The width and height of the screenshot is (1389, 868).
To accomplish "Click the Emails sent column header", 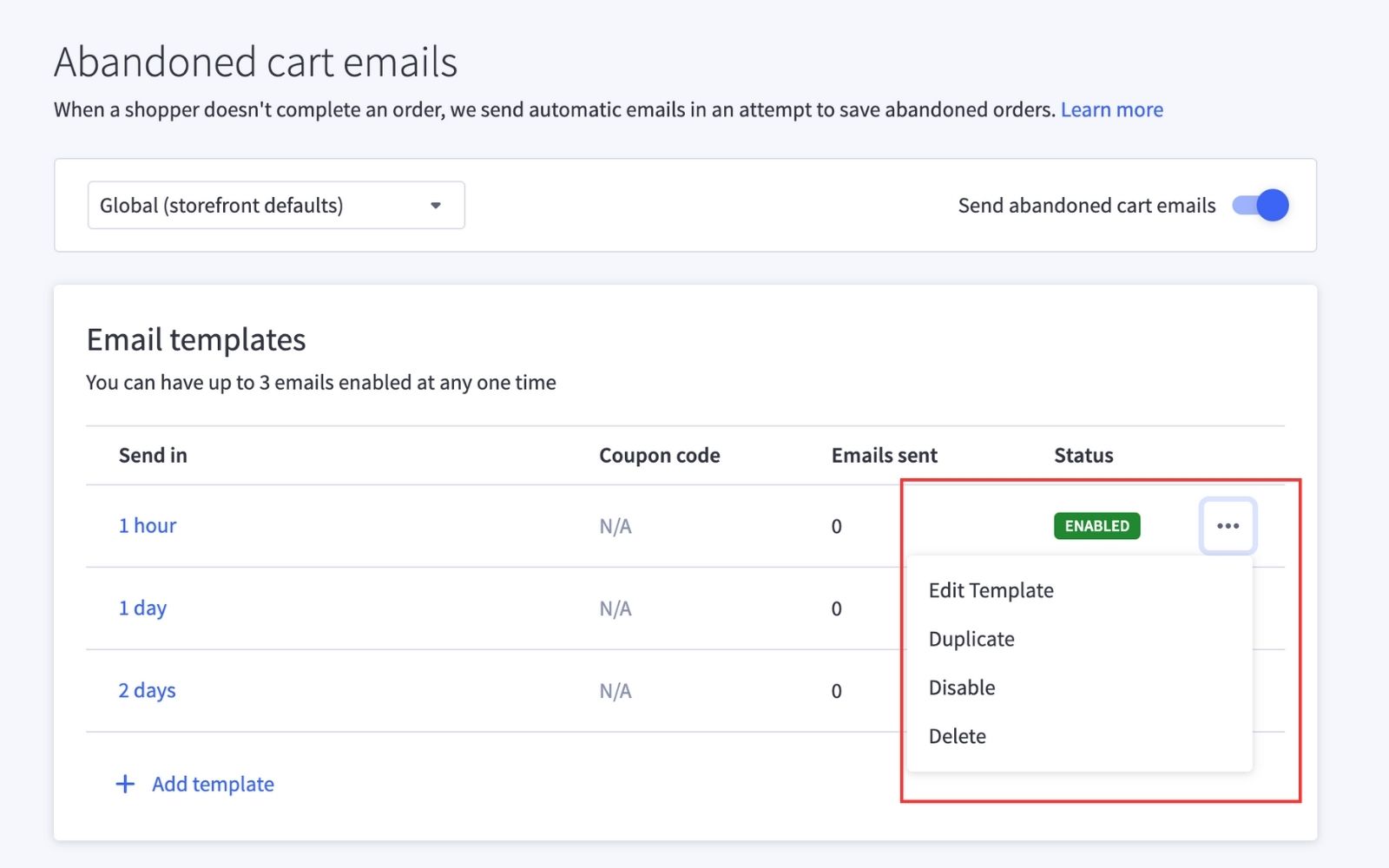I will [x=885, y=456].
